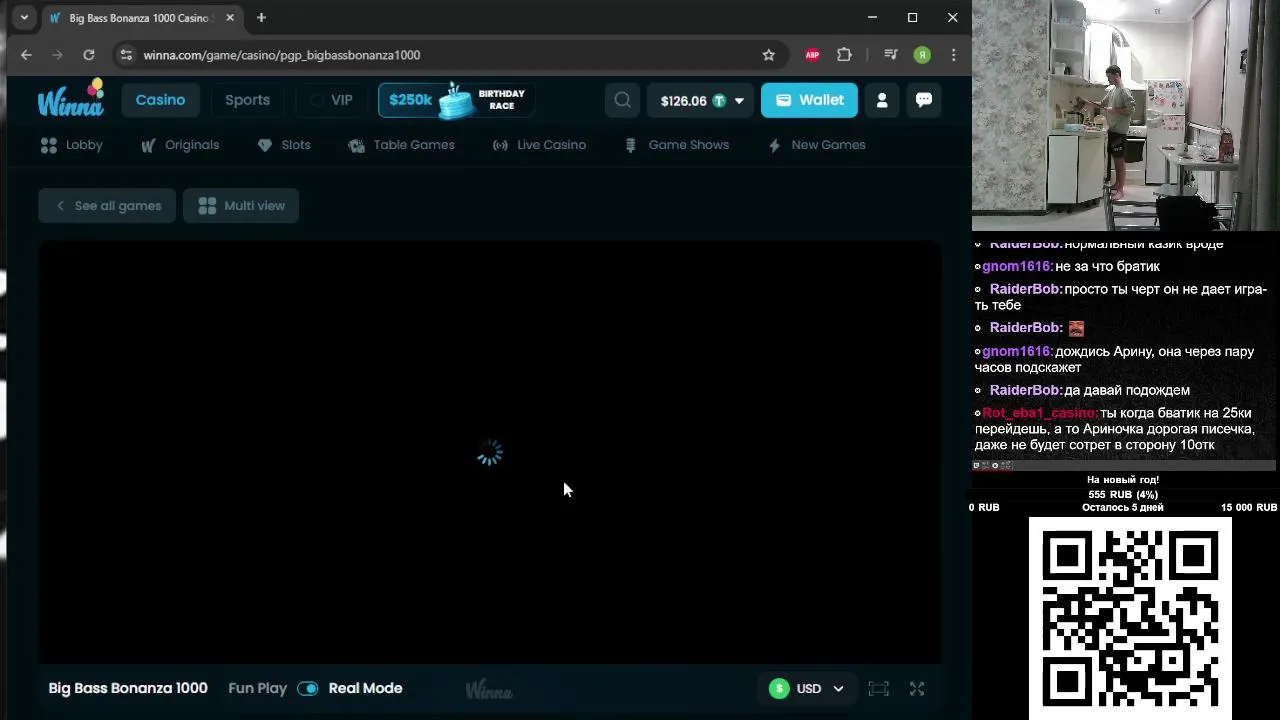This screenshot has height=720, width=1280.
Task: Click the loading spinner in game area
Action: pyautogui.click(x=489, y=453)
